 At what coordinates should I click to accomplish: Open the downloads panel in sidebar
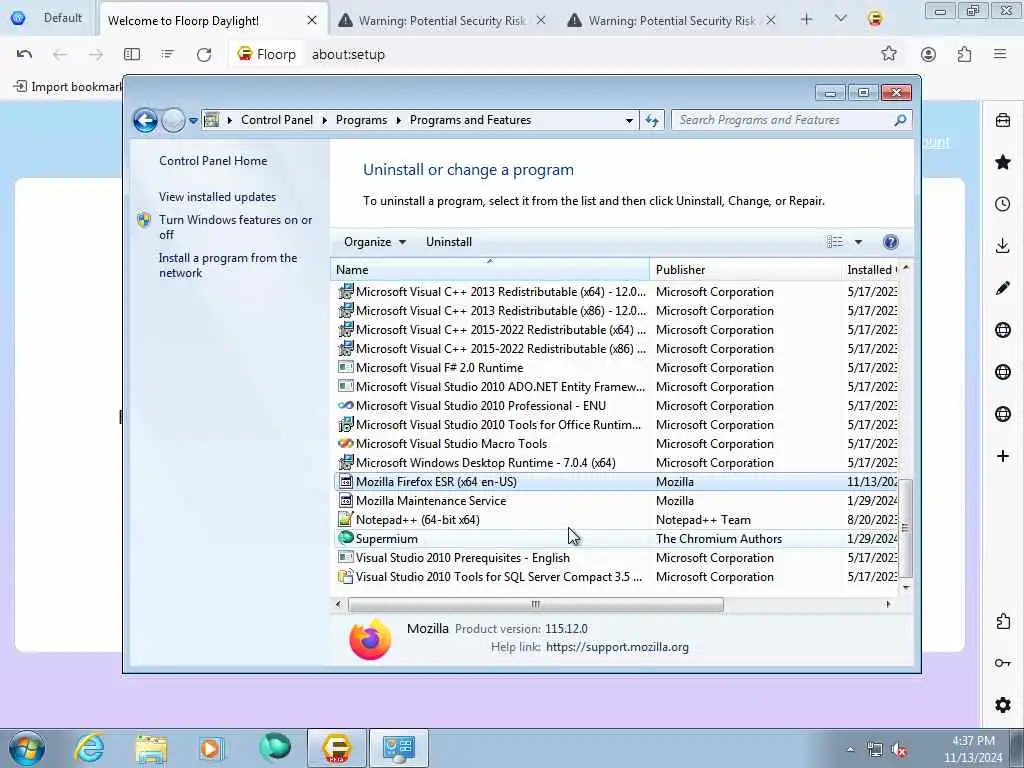pos(1003,246)
